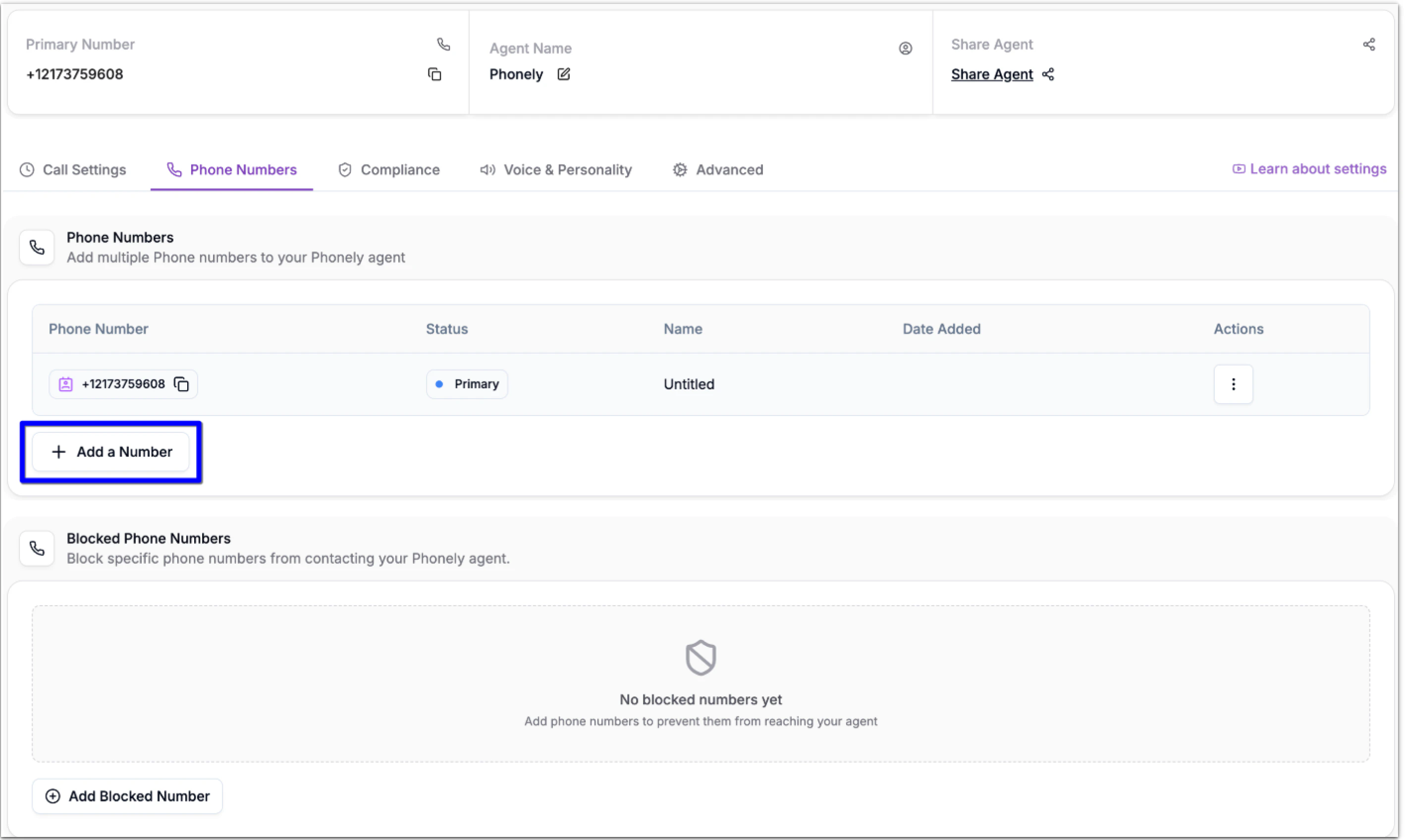Open the Compliance tab
The image size is (1405, 840).
(389, 170)
